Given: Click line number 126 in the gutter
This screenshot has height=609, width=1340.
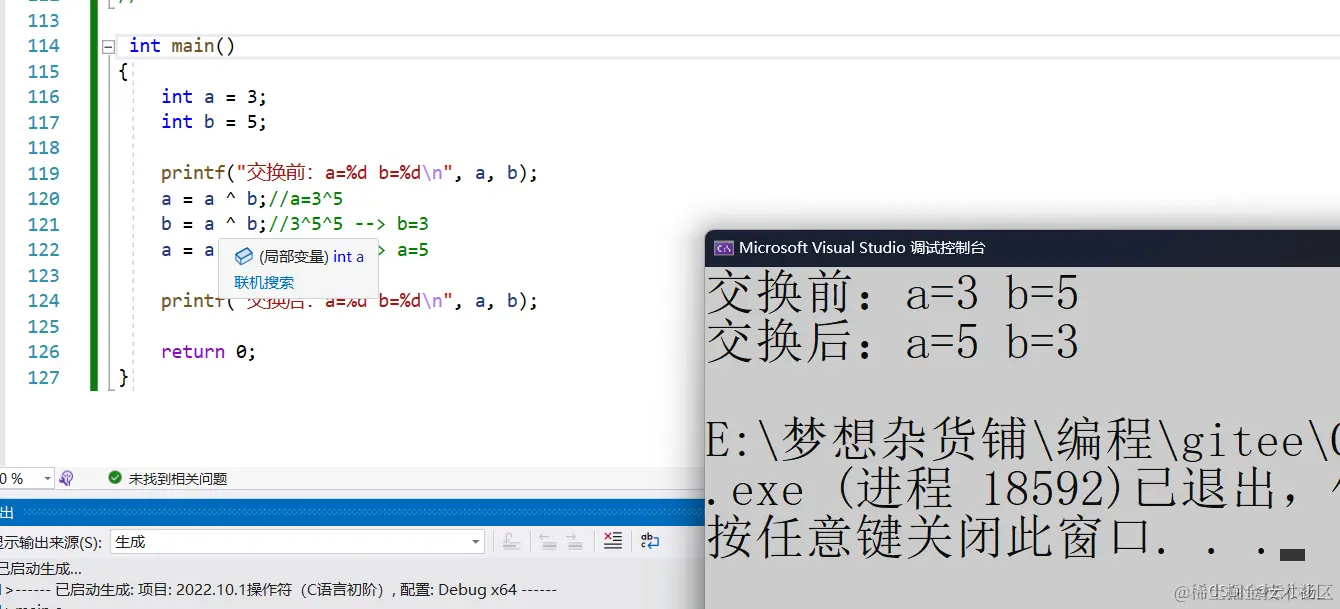Looking at the screenshot, I should tap(44, 352).
